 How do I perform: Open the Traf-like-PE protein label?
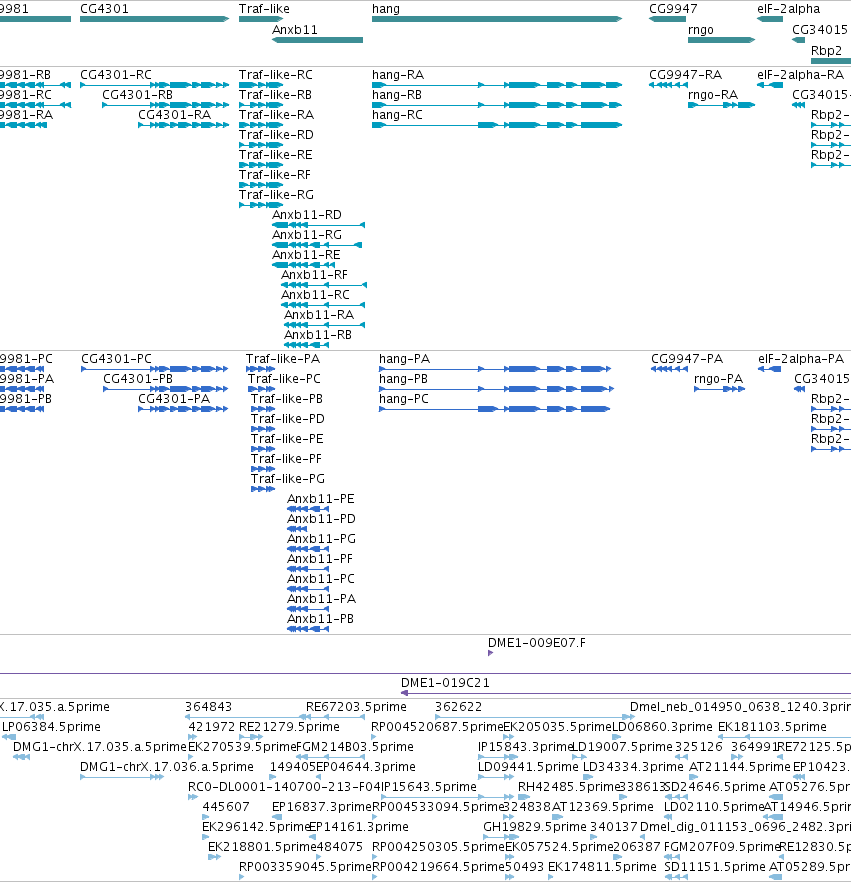tap(287, 439)
